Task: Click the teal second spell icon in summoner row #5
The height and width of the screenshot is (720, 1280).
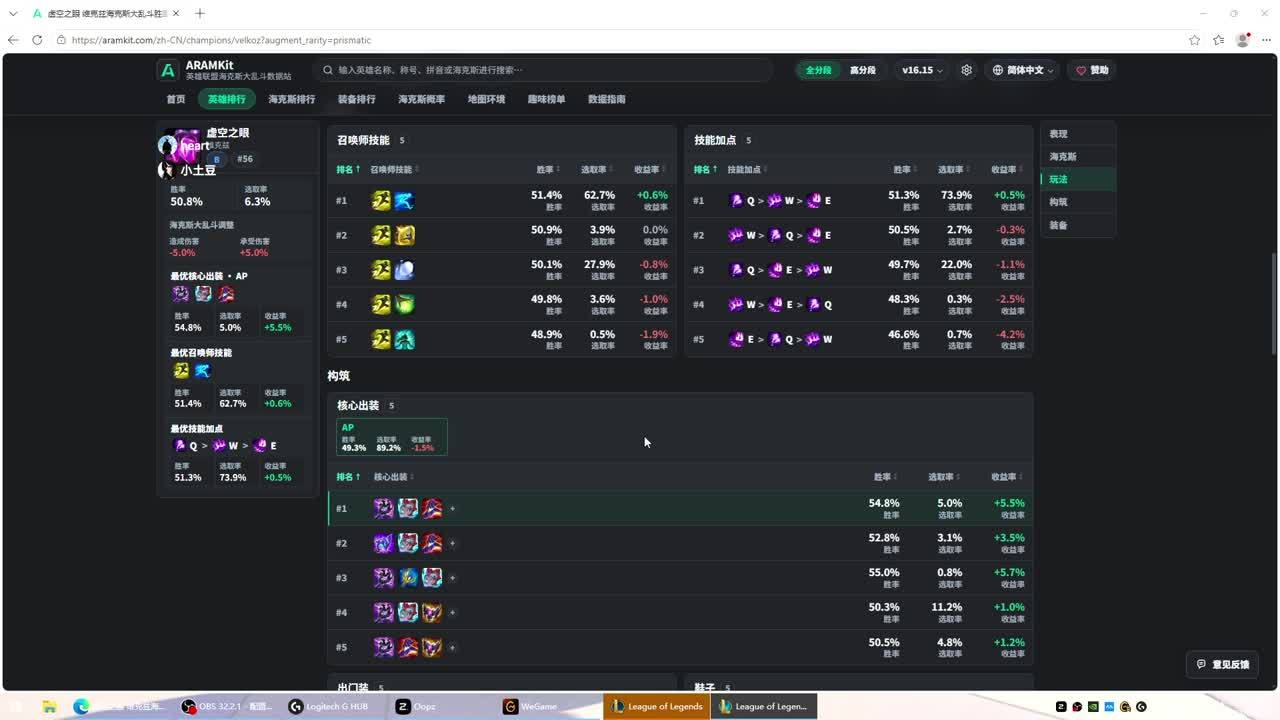Action: pyautogui.click(x=404, y=339)
